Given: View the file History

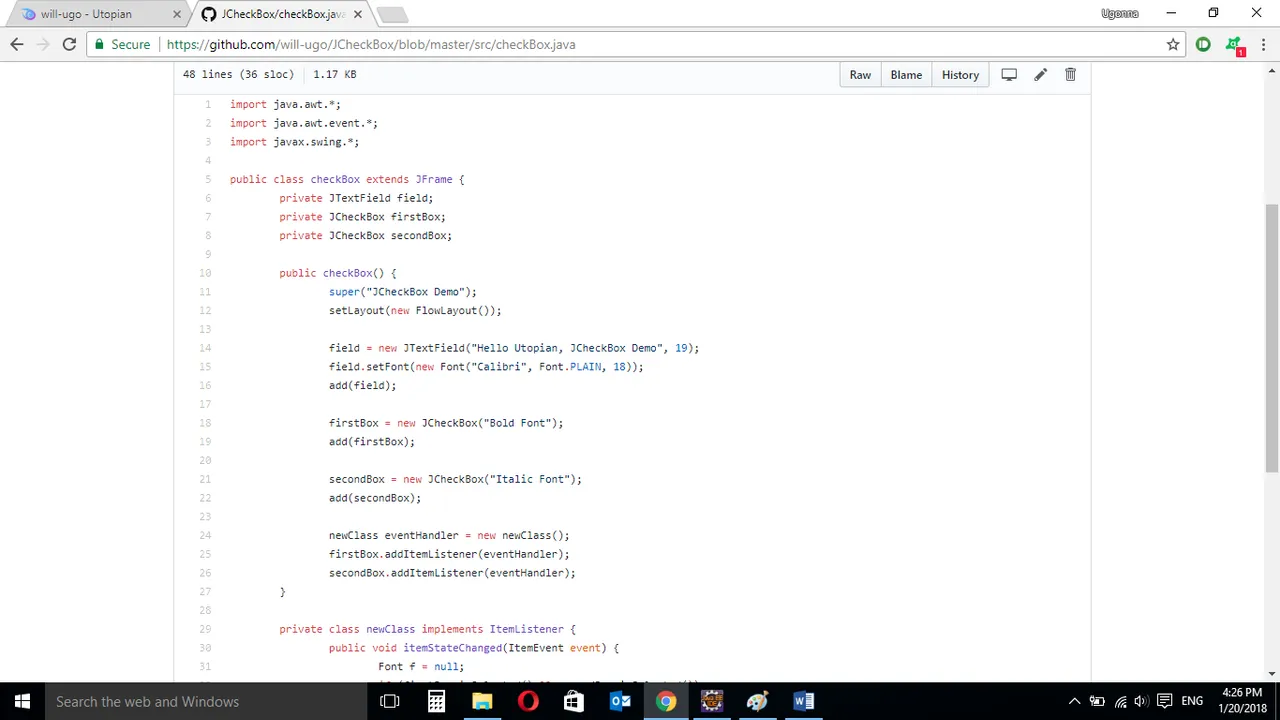Looking at the screenshot, I should pyautogui.click(x=960, y=75).
